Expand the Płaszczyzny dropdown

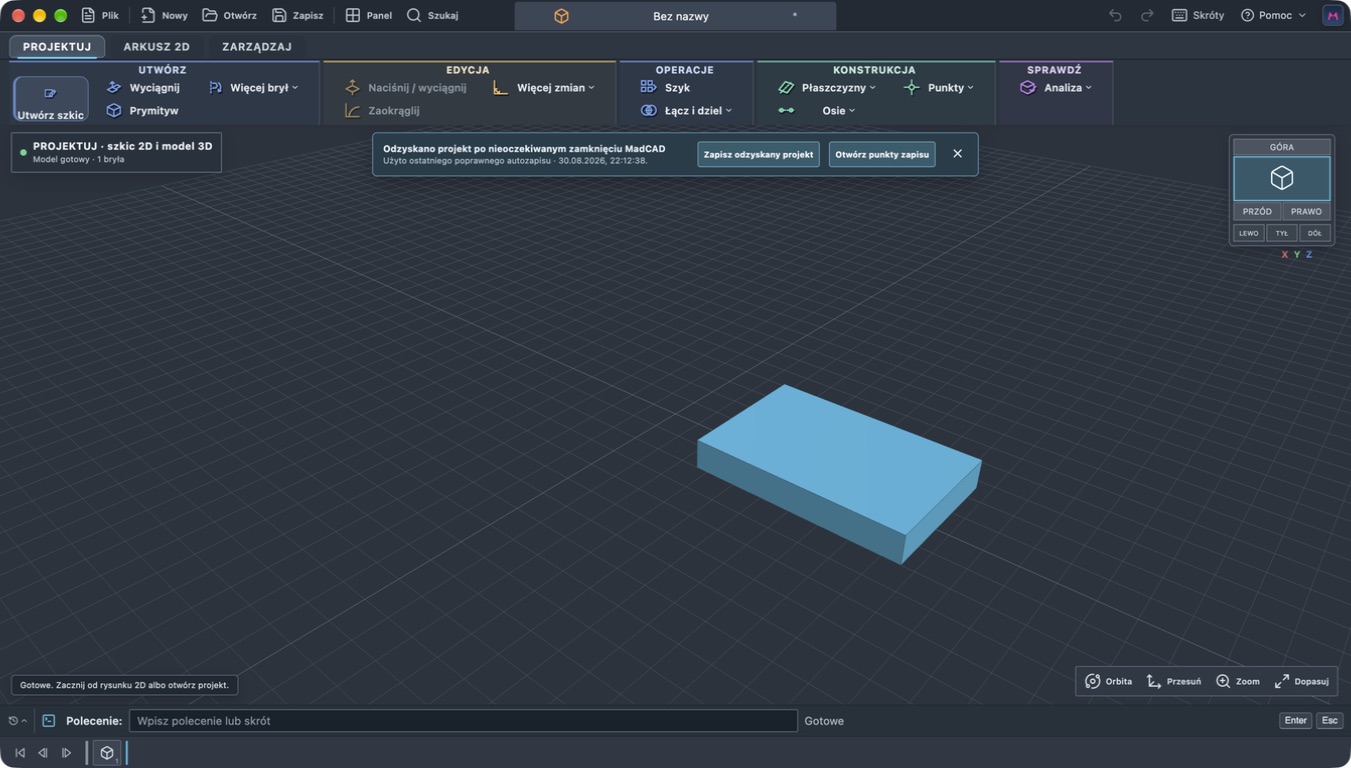(827, 88)
